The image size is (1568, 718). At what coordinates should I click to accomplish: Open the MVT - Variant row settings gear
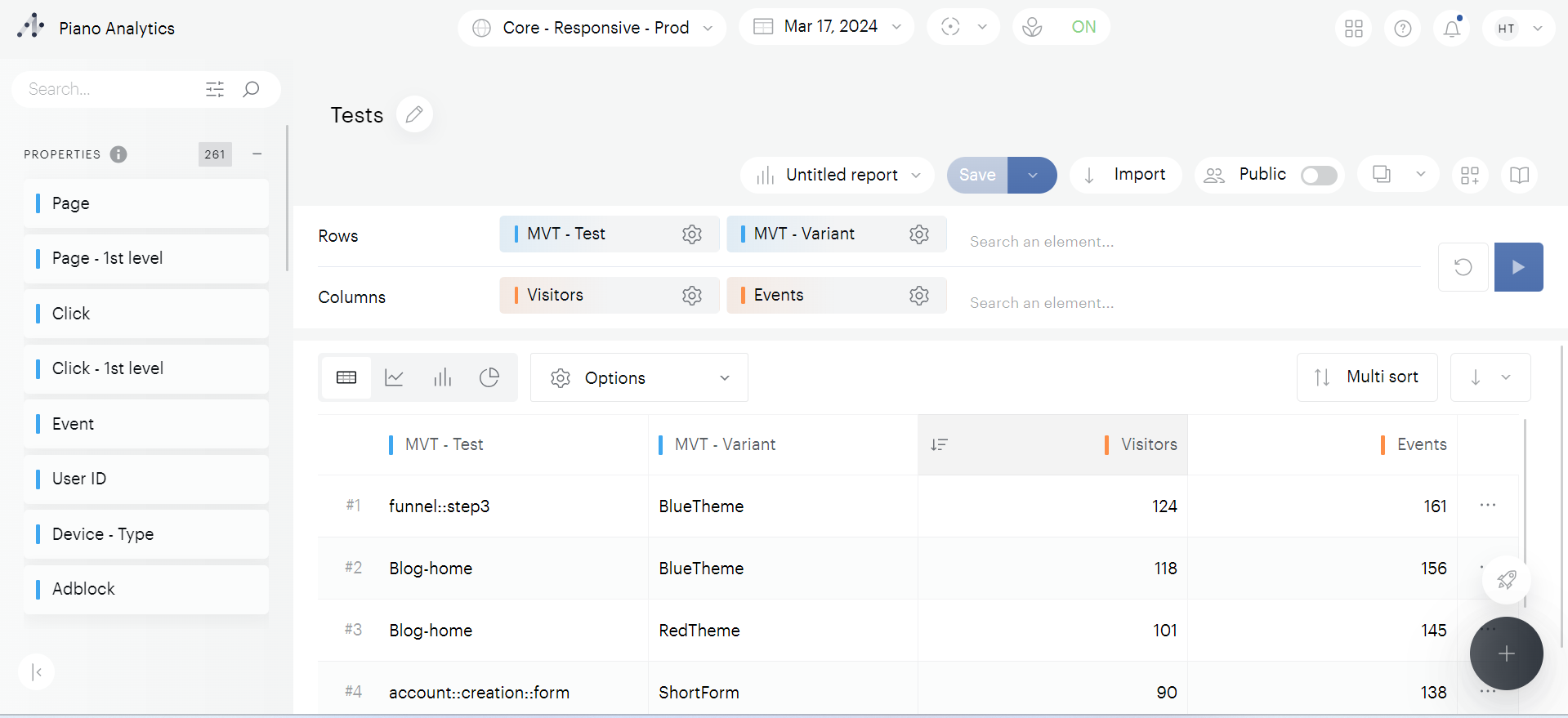pos(918,234)
